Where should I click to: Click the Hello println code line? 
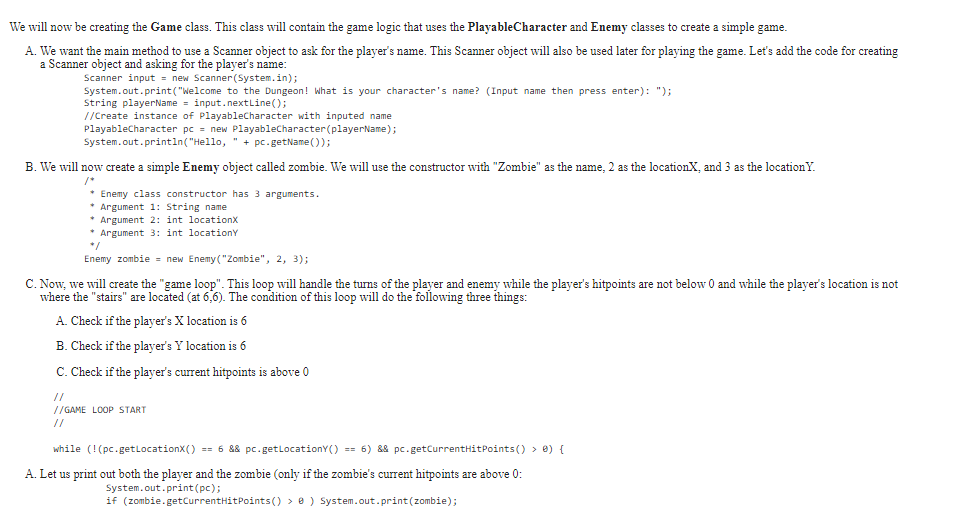click(207, 142)
